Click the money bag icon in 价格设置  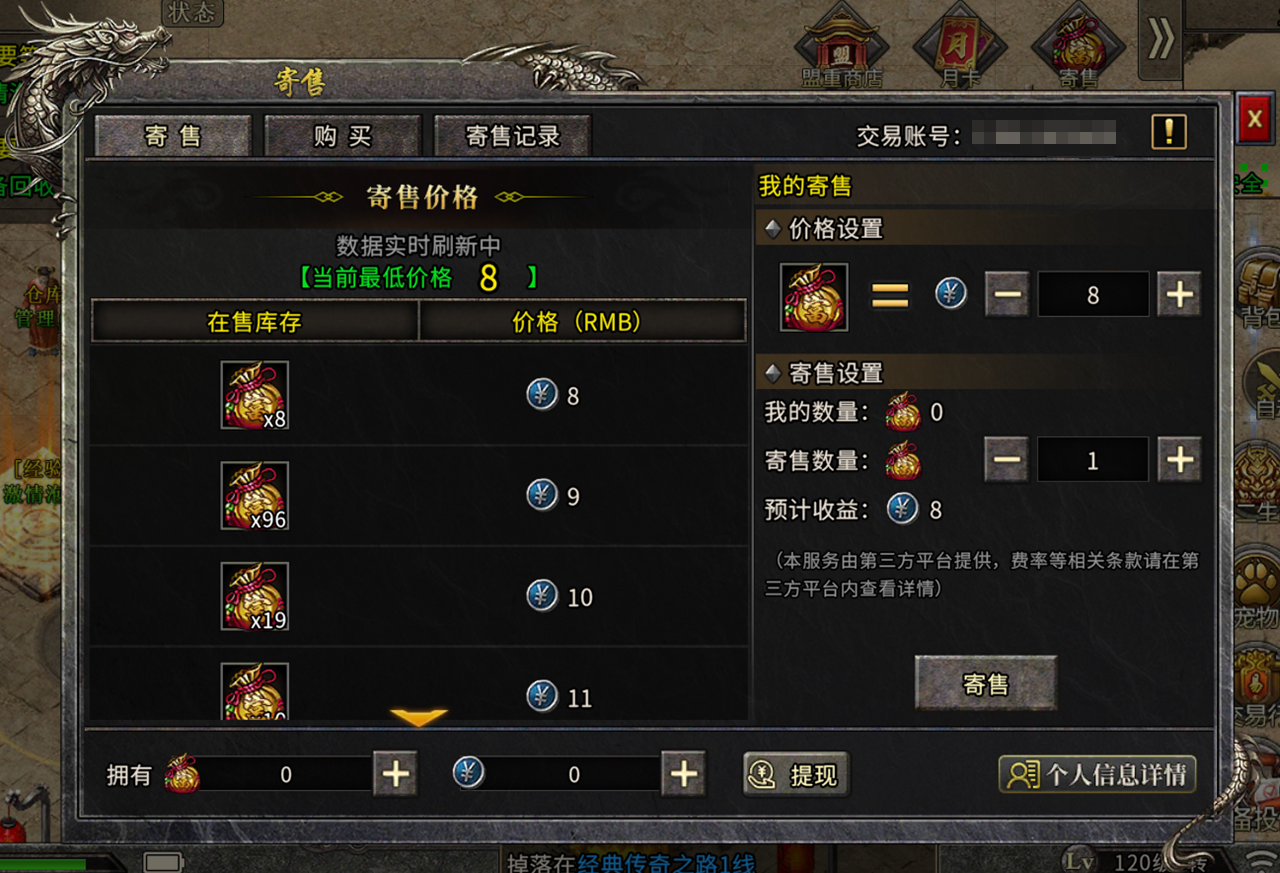(x=814, y=297)
